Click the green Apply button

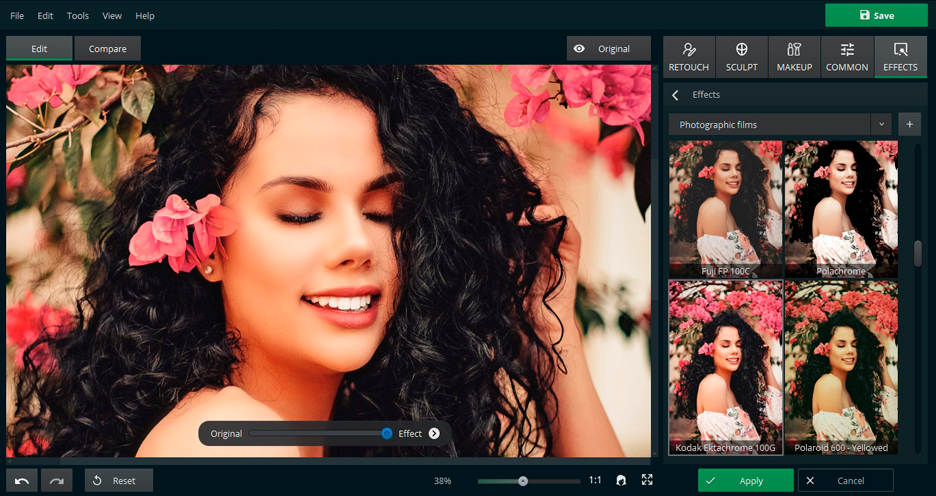[745, 481]
